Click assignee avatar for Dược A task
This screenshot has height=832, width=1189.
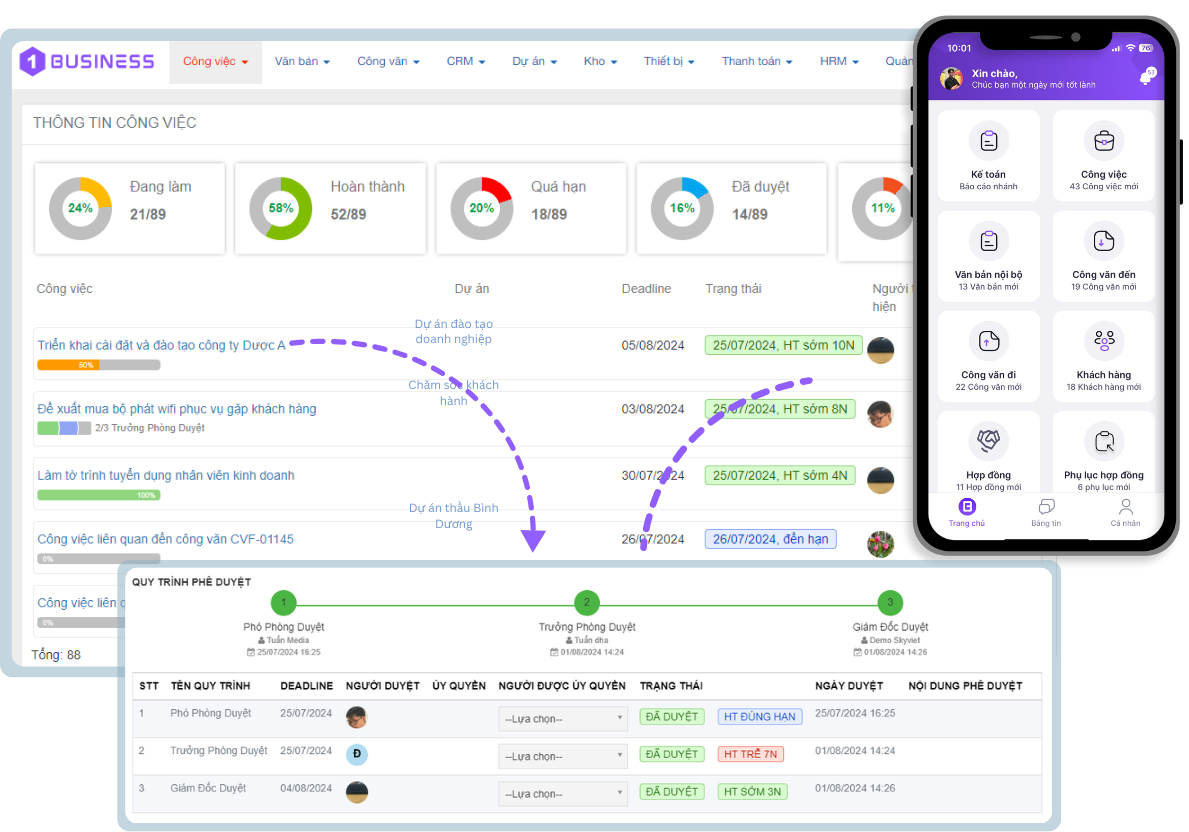[x=880, y=350]
